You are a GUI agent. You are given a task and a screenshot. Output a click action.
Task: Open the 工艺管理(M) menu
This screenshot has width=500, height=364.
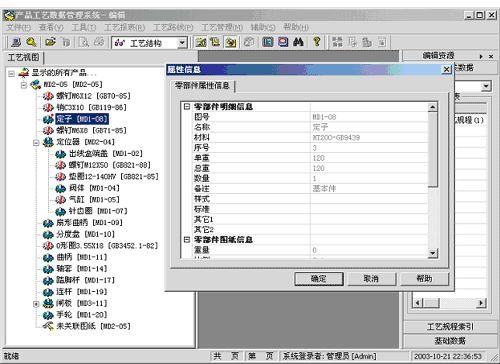[222, 27]
